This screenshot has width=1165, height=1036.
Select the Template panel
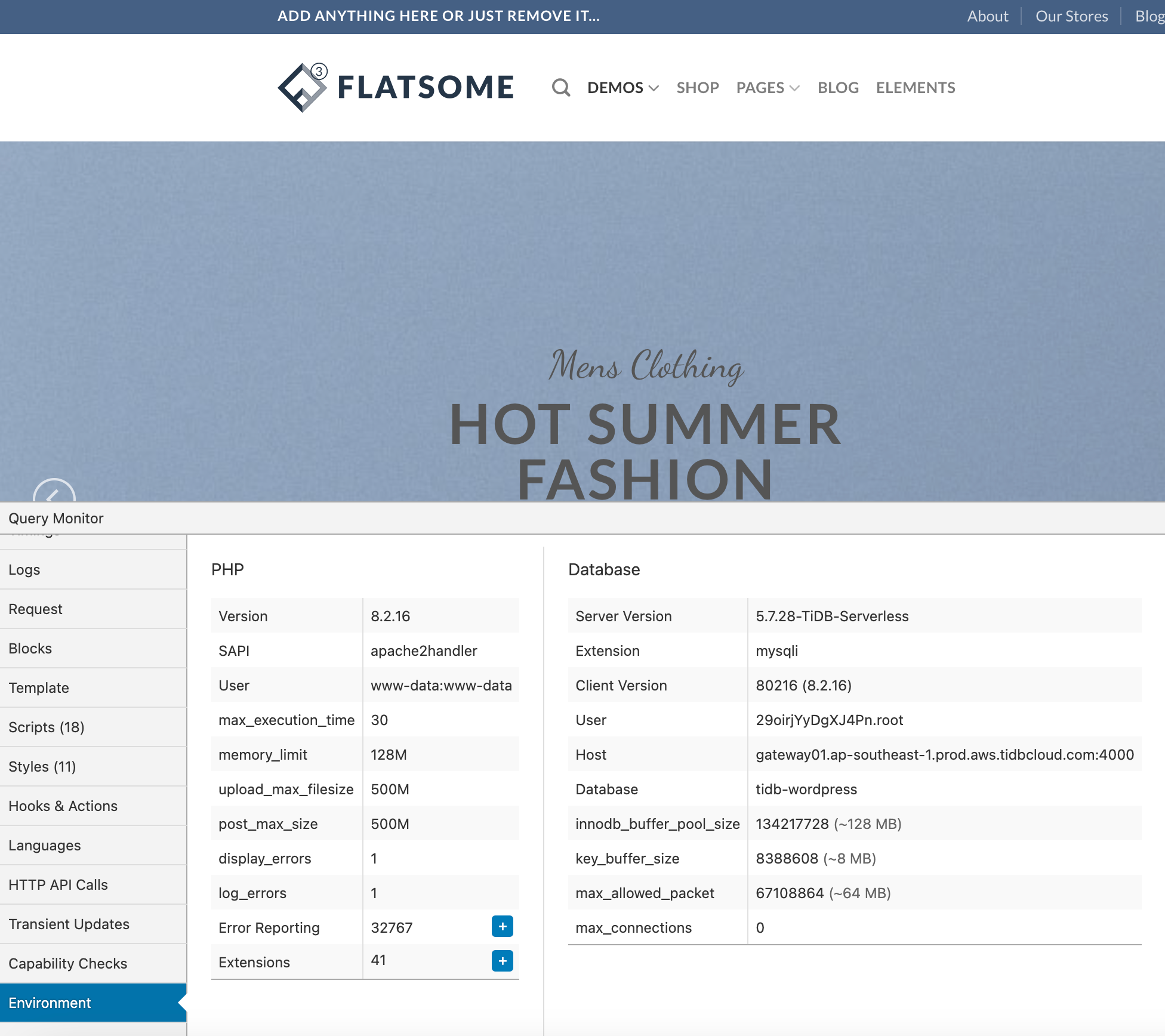[93, 687]
